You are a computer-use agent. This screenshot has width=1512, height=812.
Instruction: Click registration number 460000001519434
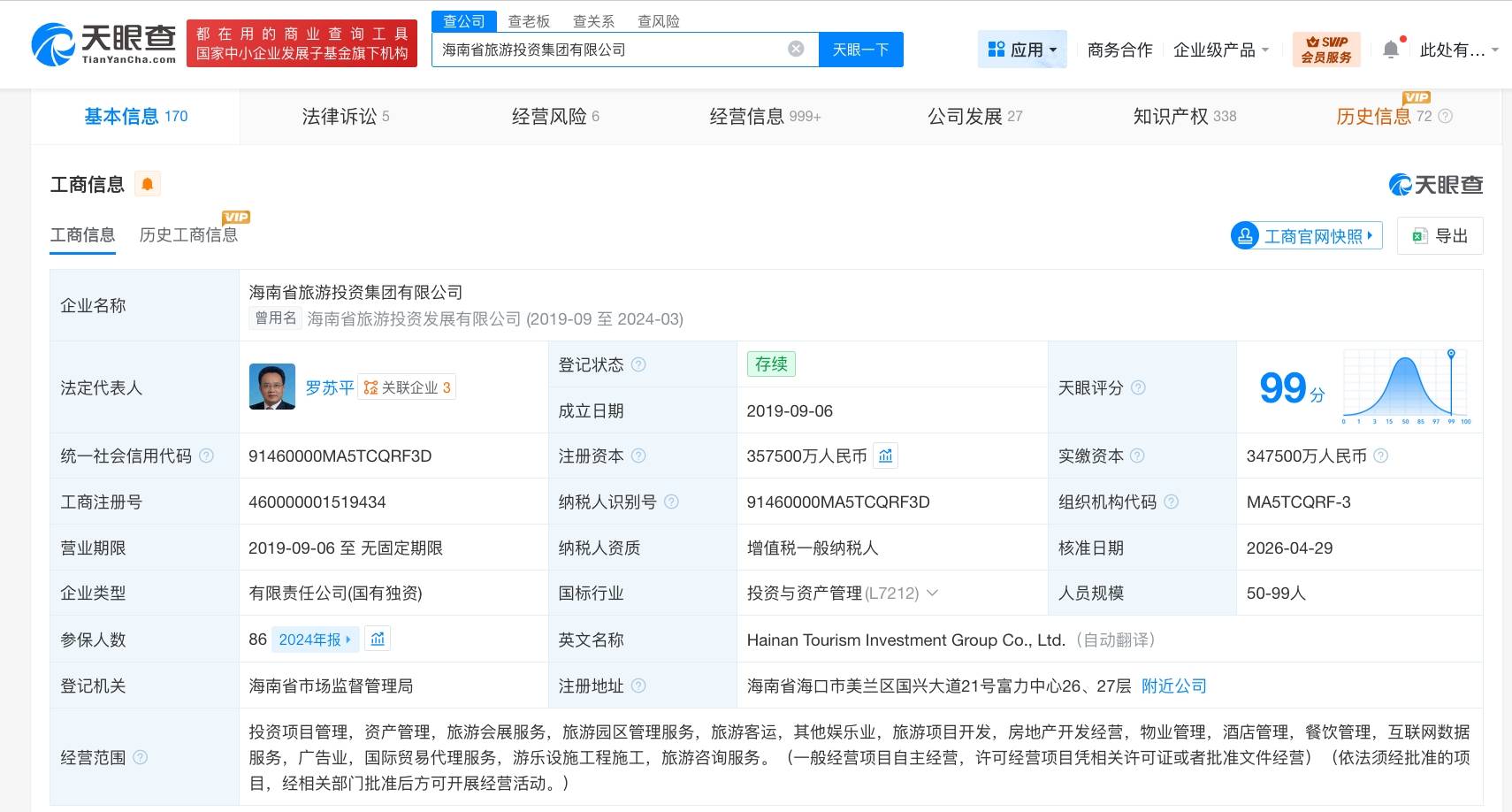(x=317, y=502)
